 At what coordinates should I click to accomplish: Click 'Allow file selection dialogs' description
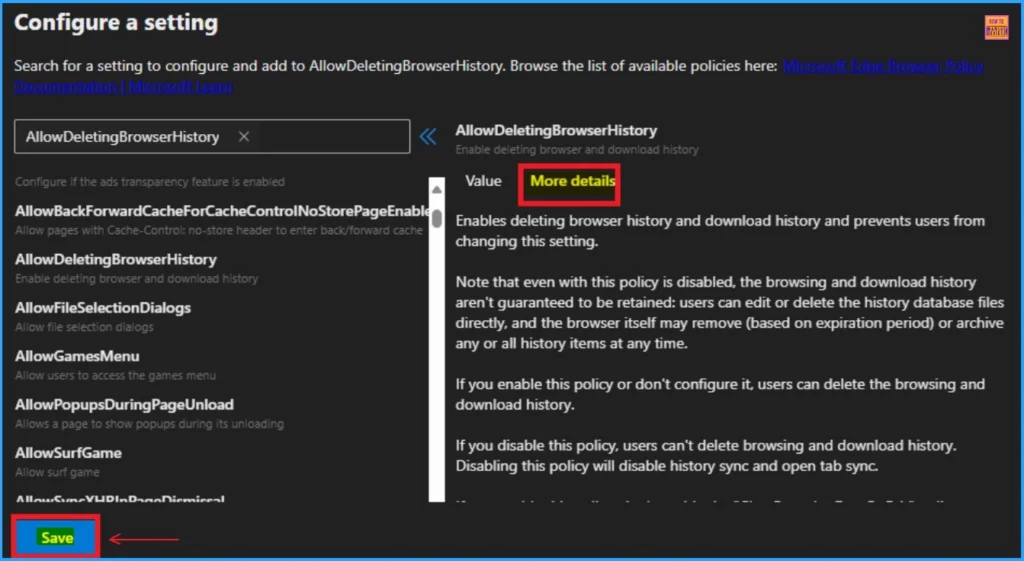click(84, 327)
